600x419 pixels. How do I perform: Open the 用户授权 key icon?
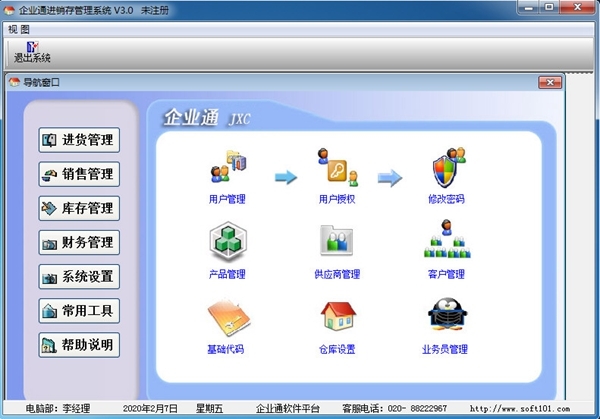(338, 167)
